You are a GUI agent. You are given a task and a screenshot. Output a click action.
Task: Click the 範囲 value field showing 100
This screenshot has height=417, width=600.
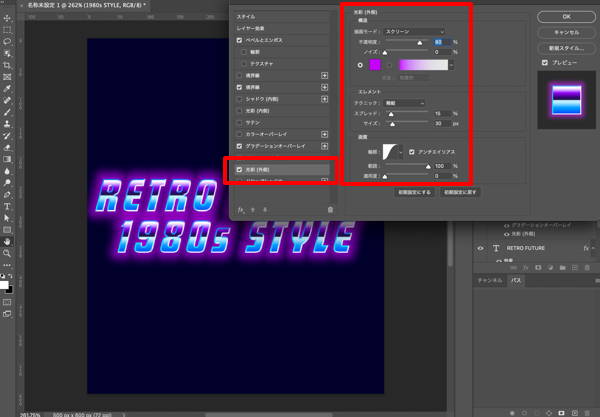pos(442,166)
